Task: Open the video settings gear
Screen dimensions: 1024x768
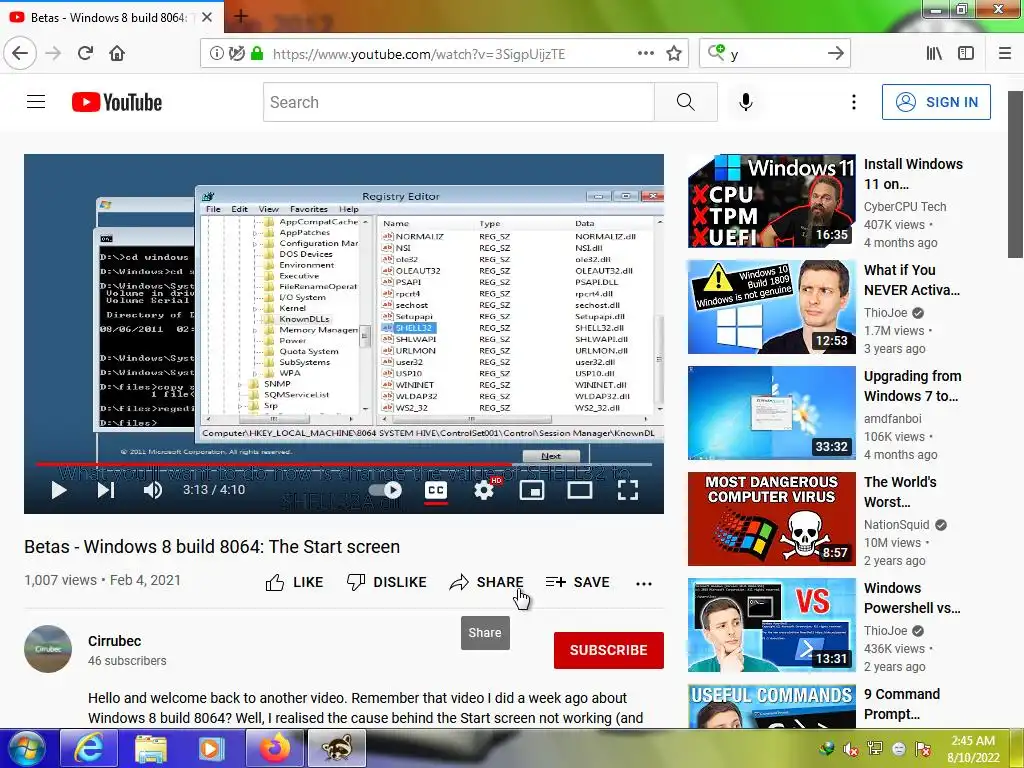Action: [485, 490]
